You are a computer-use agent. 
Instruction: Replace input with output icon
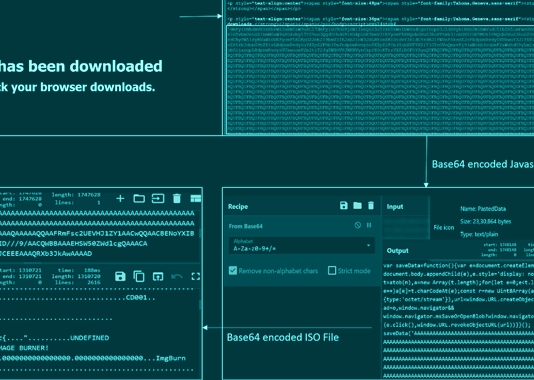coord(158,276)
